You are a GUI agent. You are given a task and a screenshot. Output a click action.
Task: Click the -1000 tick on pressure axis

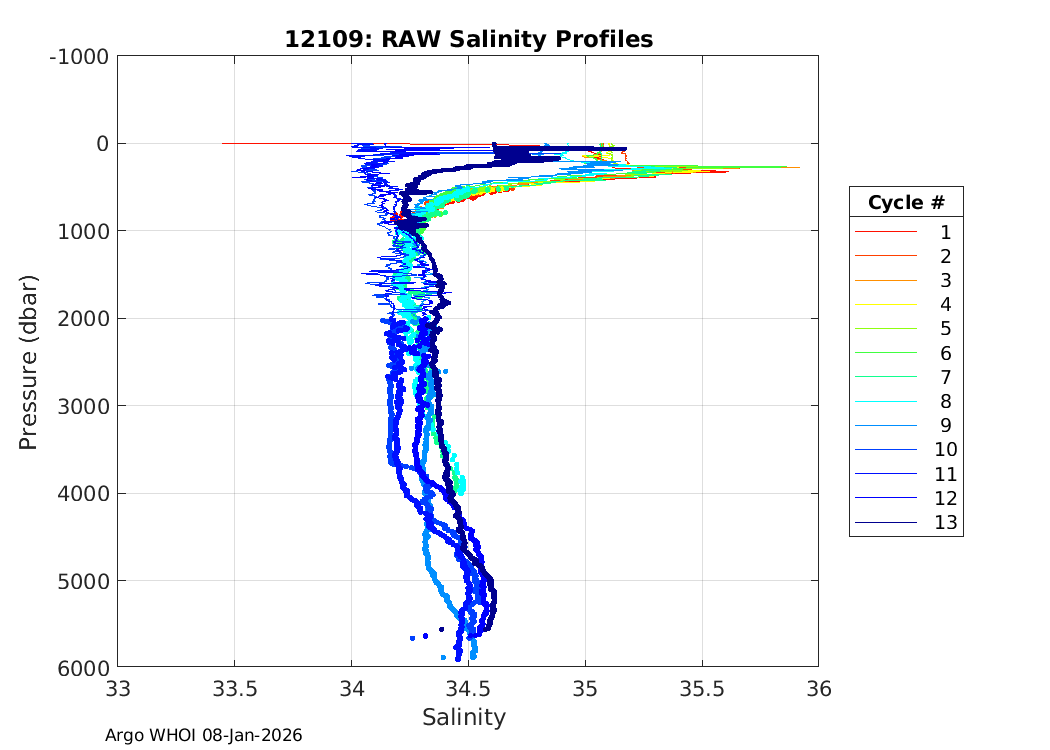coord(77,56)
